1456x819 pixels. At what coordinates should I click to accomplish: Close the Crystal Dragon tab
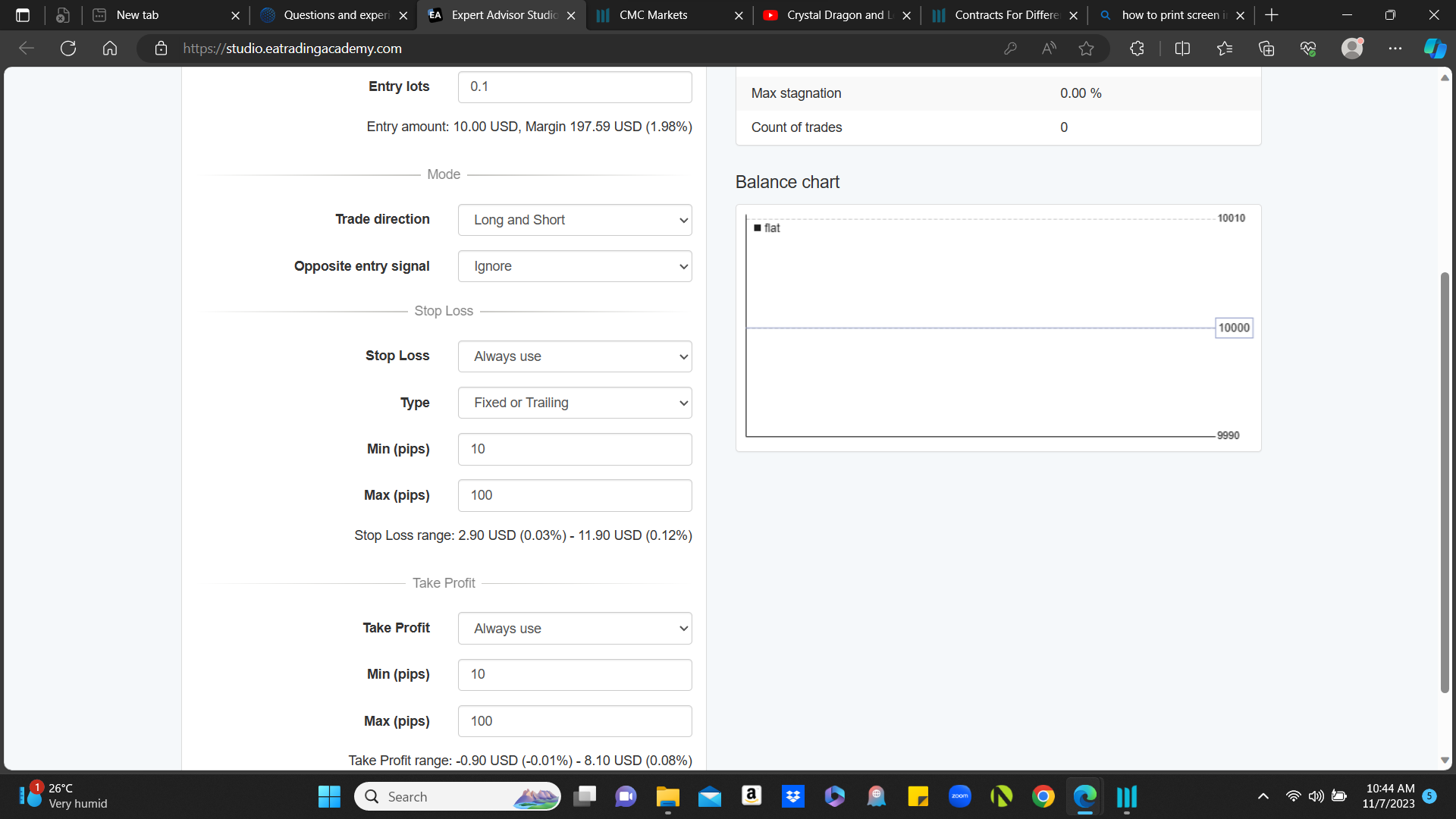(906, 15)
